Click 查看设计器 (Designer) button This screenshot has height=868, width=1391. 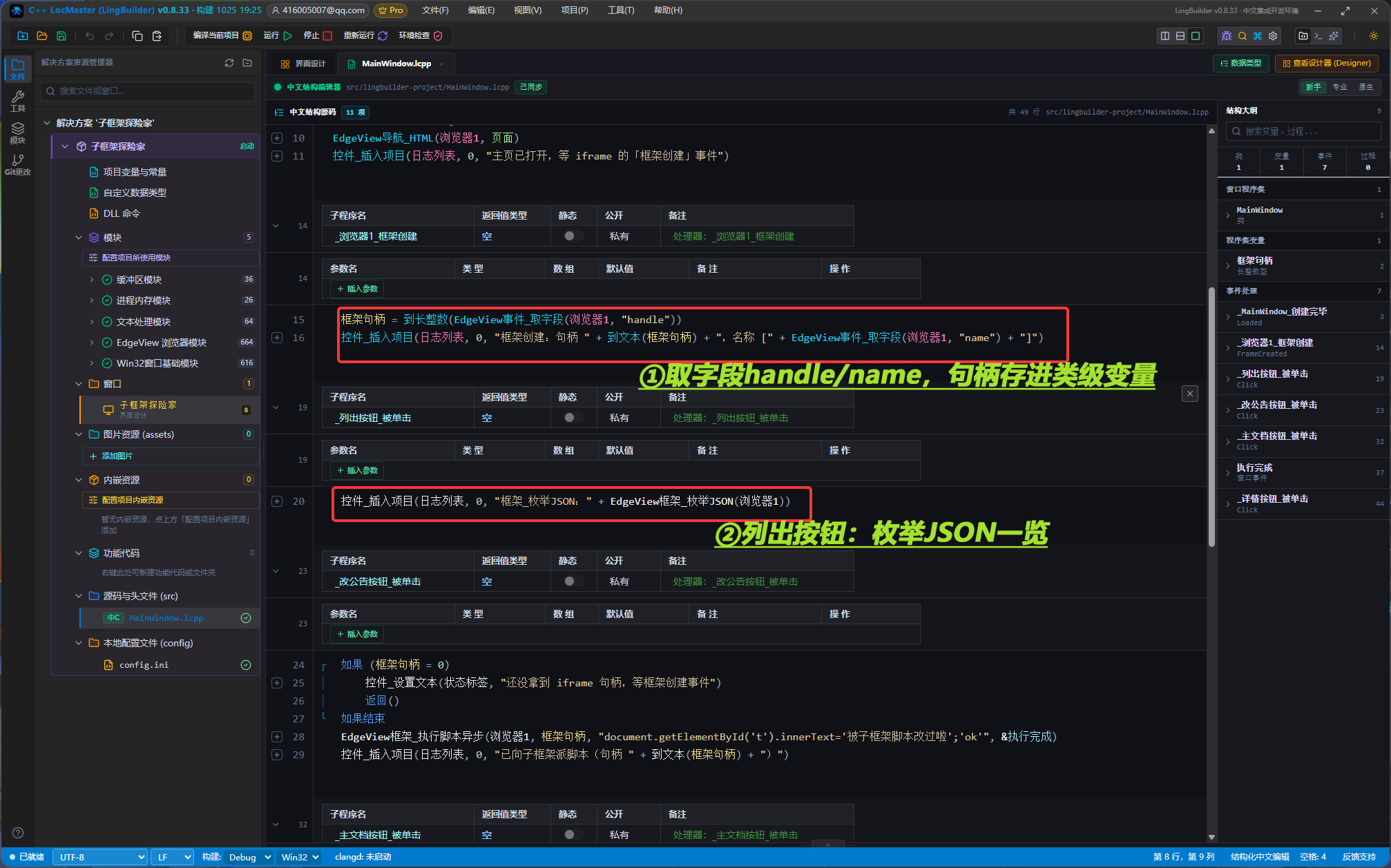[1326, 64]
